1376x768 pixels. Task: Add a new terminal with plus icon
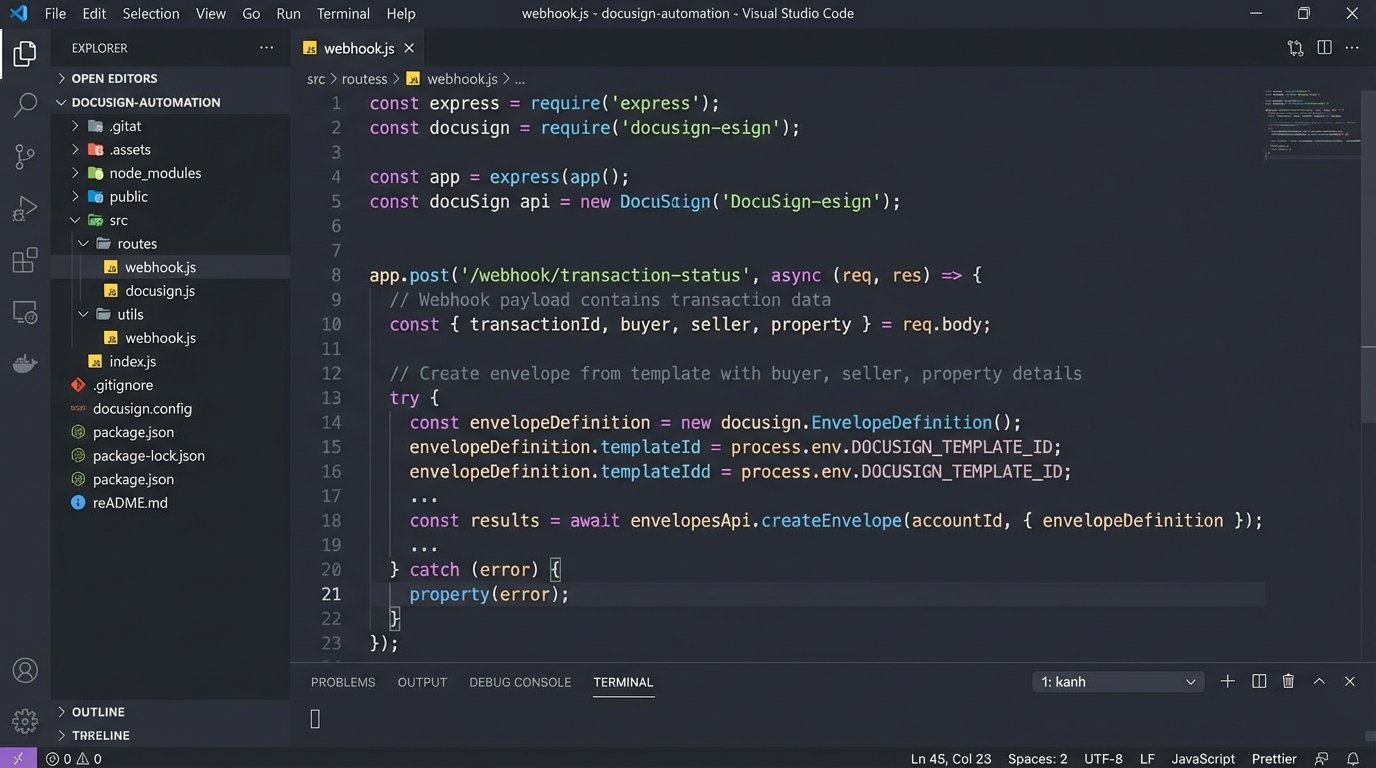(1227, 682)
